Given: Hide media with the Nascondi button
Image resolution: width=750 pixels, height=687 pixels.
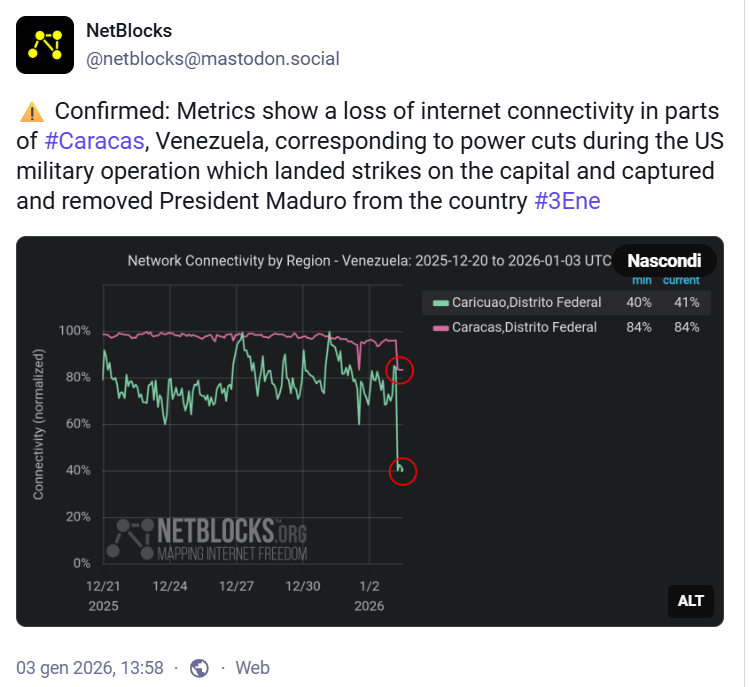Looking at the screenshot, I should (664, 261).
